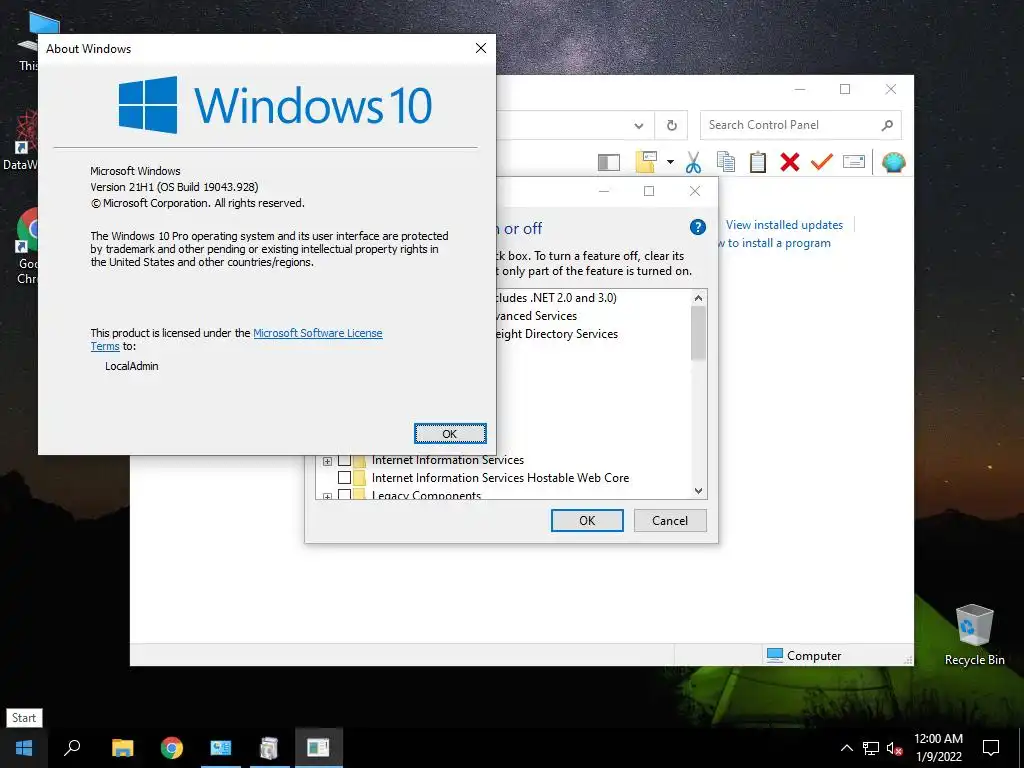The height and width of the screenshot is (768, 1024).
Task: Switch to active About Windows taskbar item
Action: (319, 748)
